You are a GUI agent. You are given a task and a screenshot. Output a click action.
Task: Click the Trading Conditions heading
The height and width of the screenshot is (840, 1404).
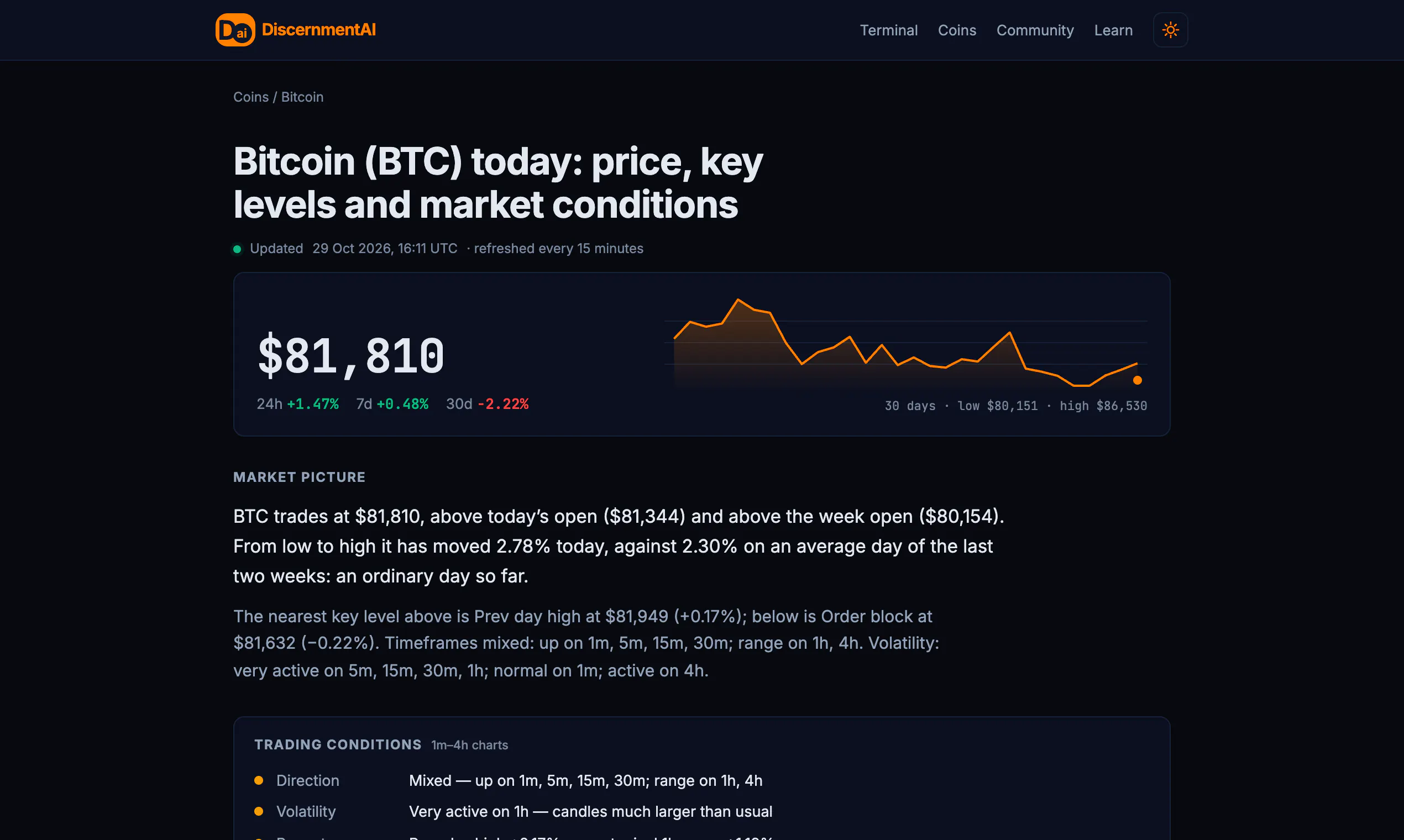pos(338,745)
